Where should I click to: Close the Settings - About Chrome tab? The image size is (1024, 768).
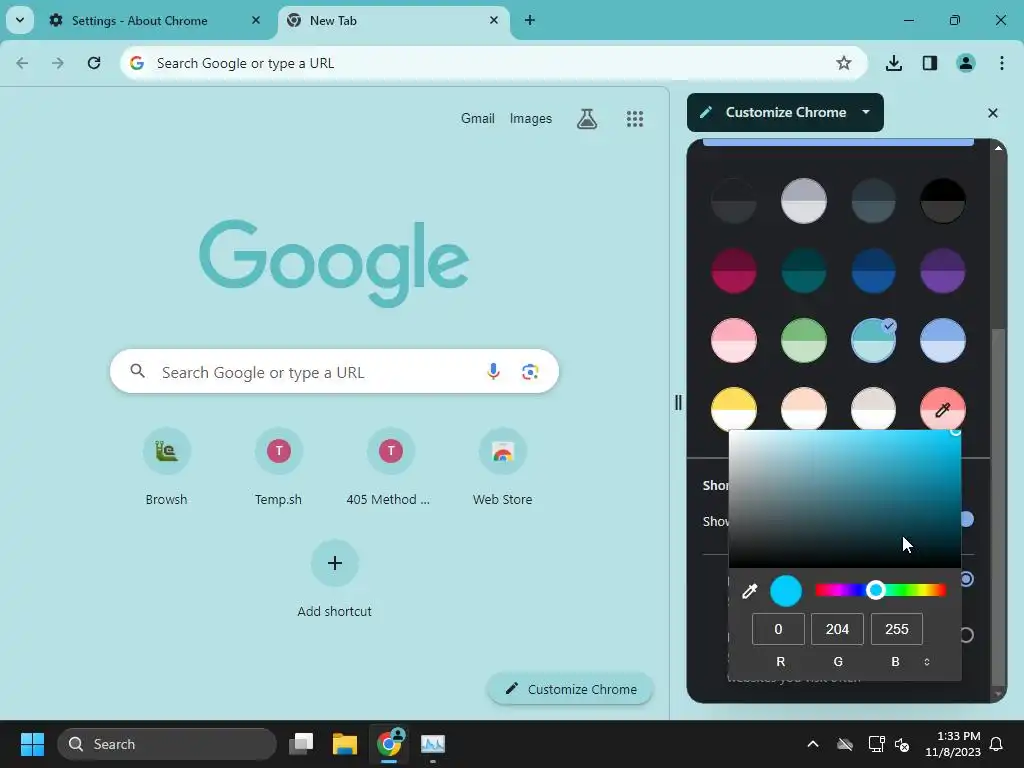point(256,20)
